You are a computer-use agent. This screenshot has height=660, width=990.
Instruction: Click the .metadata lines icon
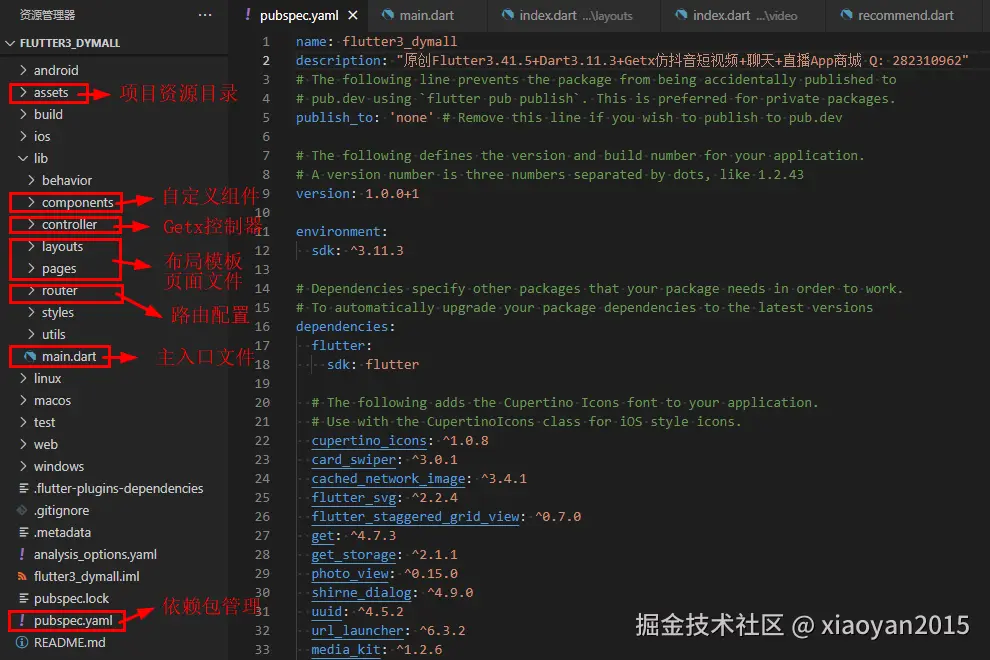point(23,532)
